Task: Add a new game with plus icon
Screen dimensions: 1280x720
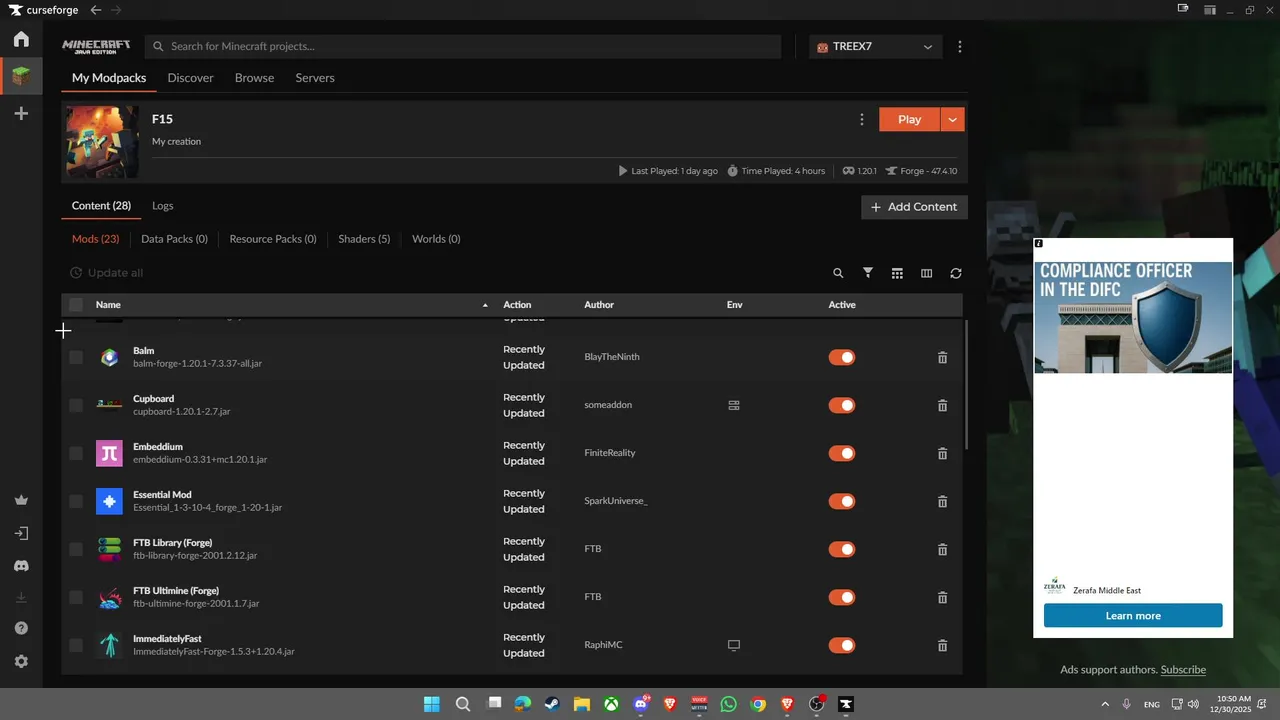Action: point(21,114)
